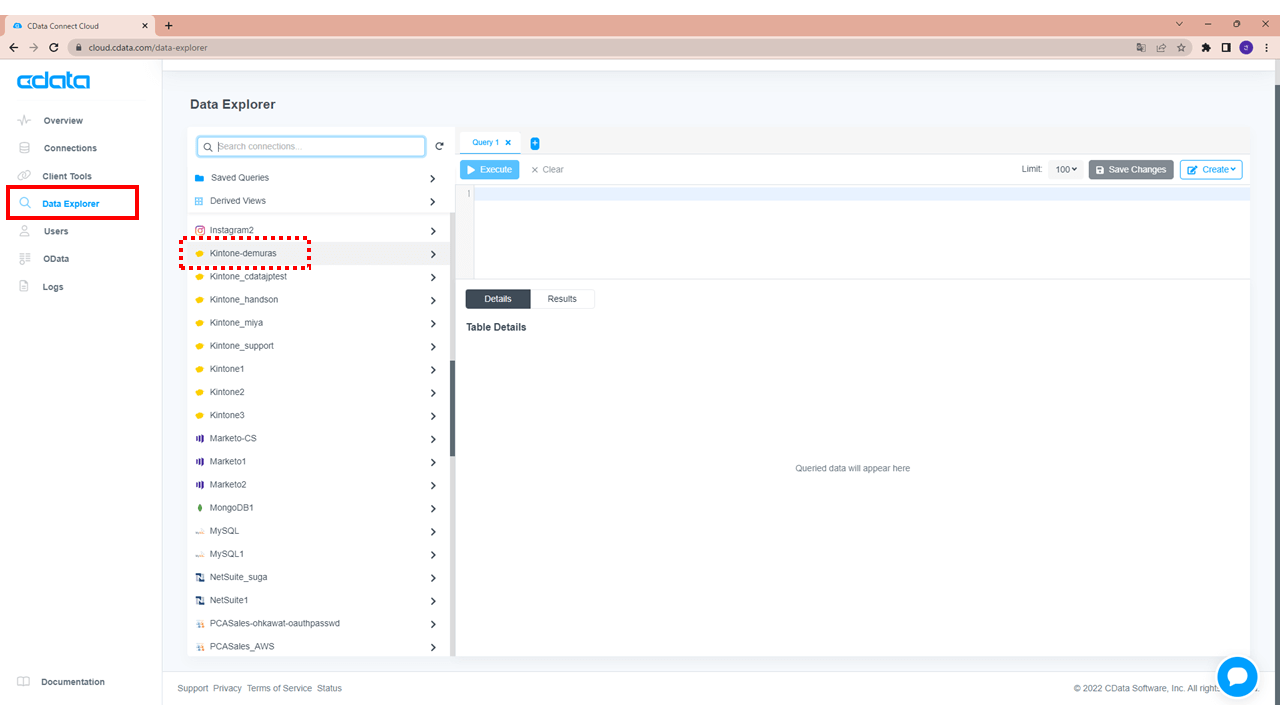Click the Save Changes button

(x=1131, y=170)
